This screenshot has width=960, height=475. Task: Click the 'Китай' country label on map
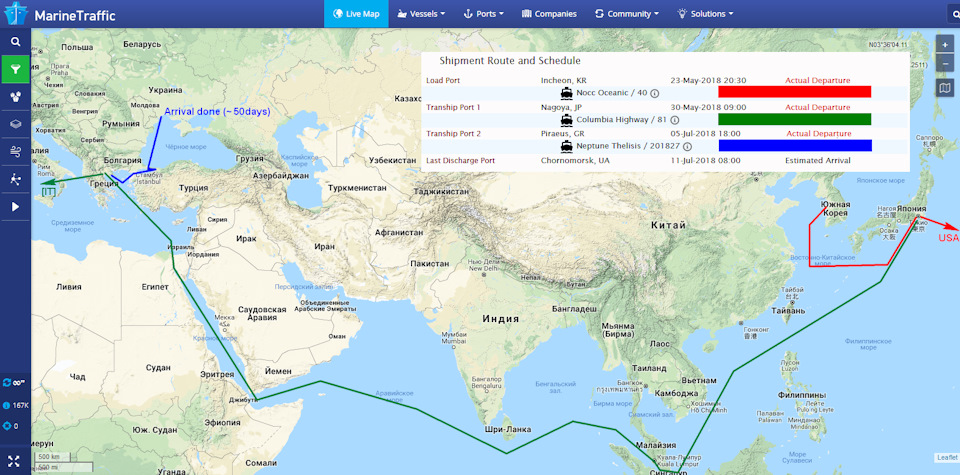click(669, 225)
